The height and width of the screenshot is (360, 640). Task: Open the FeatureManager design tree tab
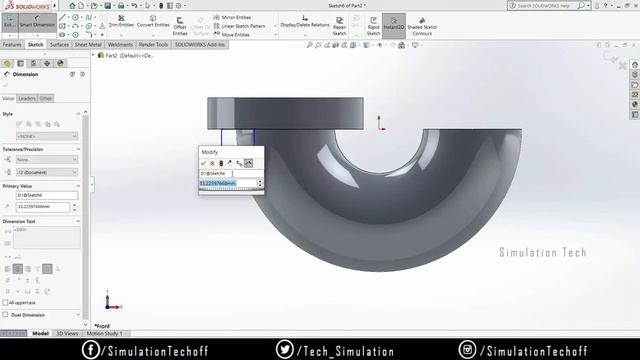7,63
